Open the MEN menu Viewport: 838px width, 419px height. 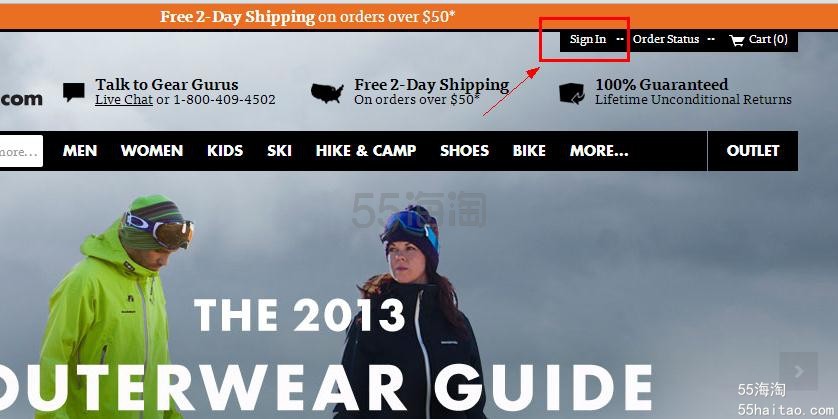click(x=80, y=151)
